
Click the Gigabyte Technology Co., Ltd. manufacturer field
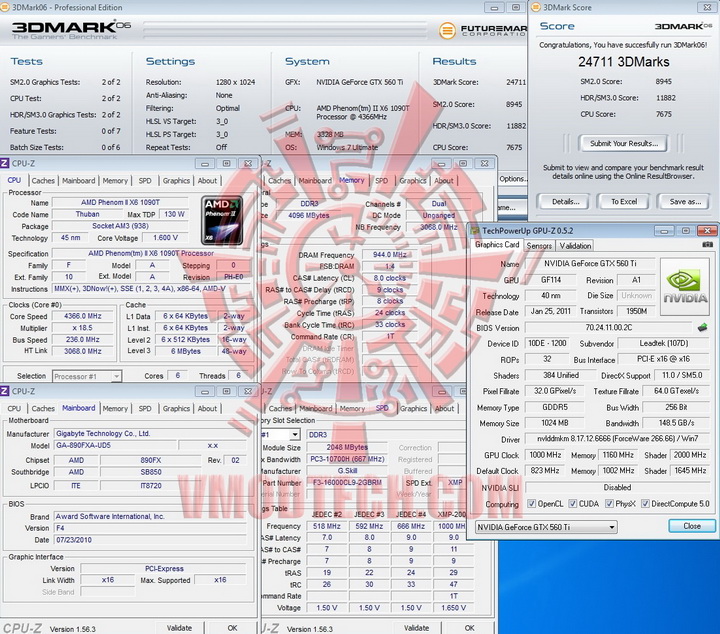click(151, 433)
